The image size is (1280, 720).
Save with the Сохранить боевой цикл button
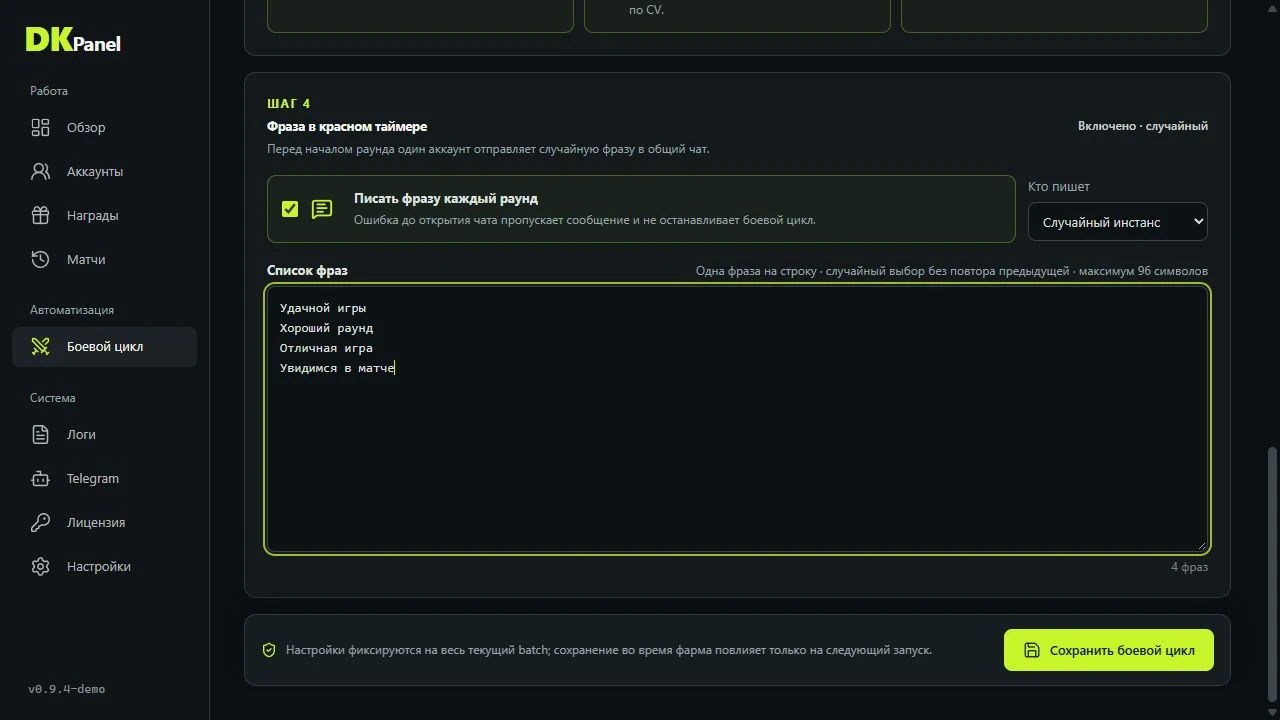1109,650
